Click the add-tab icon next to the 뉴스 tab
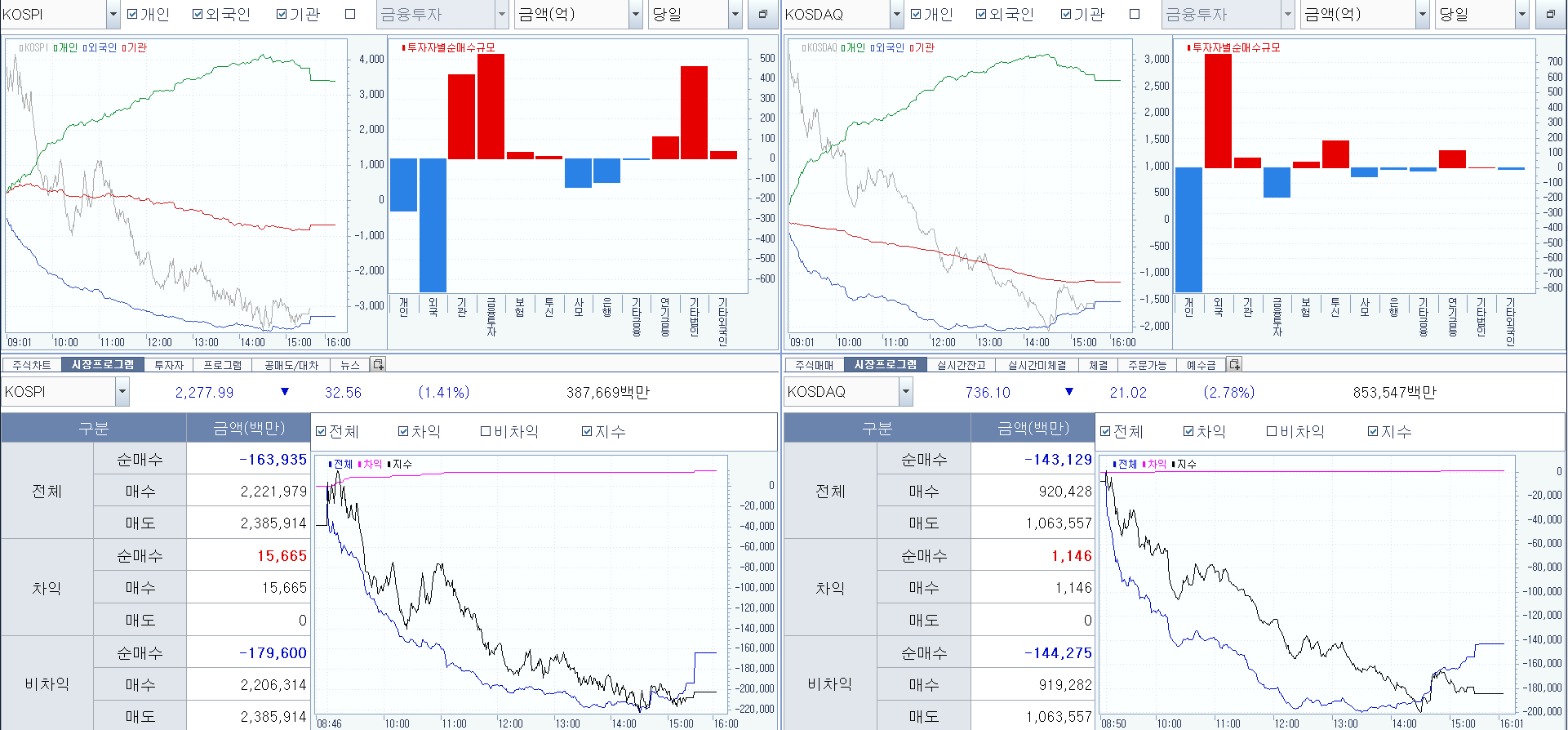This screenshot has height=730, width=1568. coord(378,364)
